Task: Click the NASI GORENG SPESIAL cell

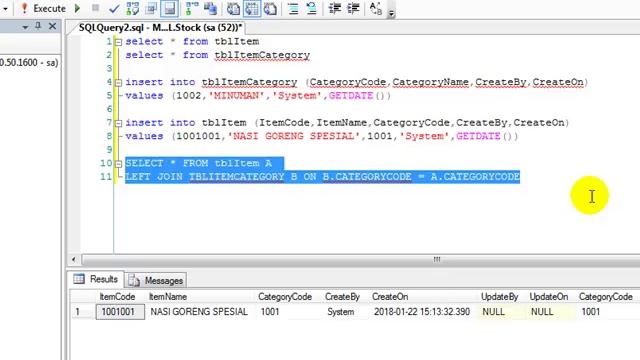Action: pyautogui.click(x=200, y=312)
